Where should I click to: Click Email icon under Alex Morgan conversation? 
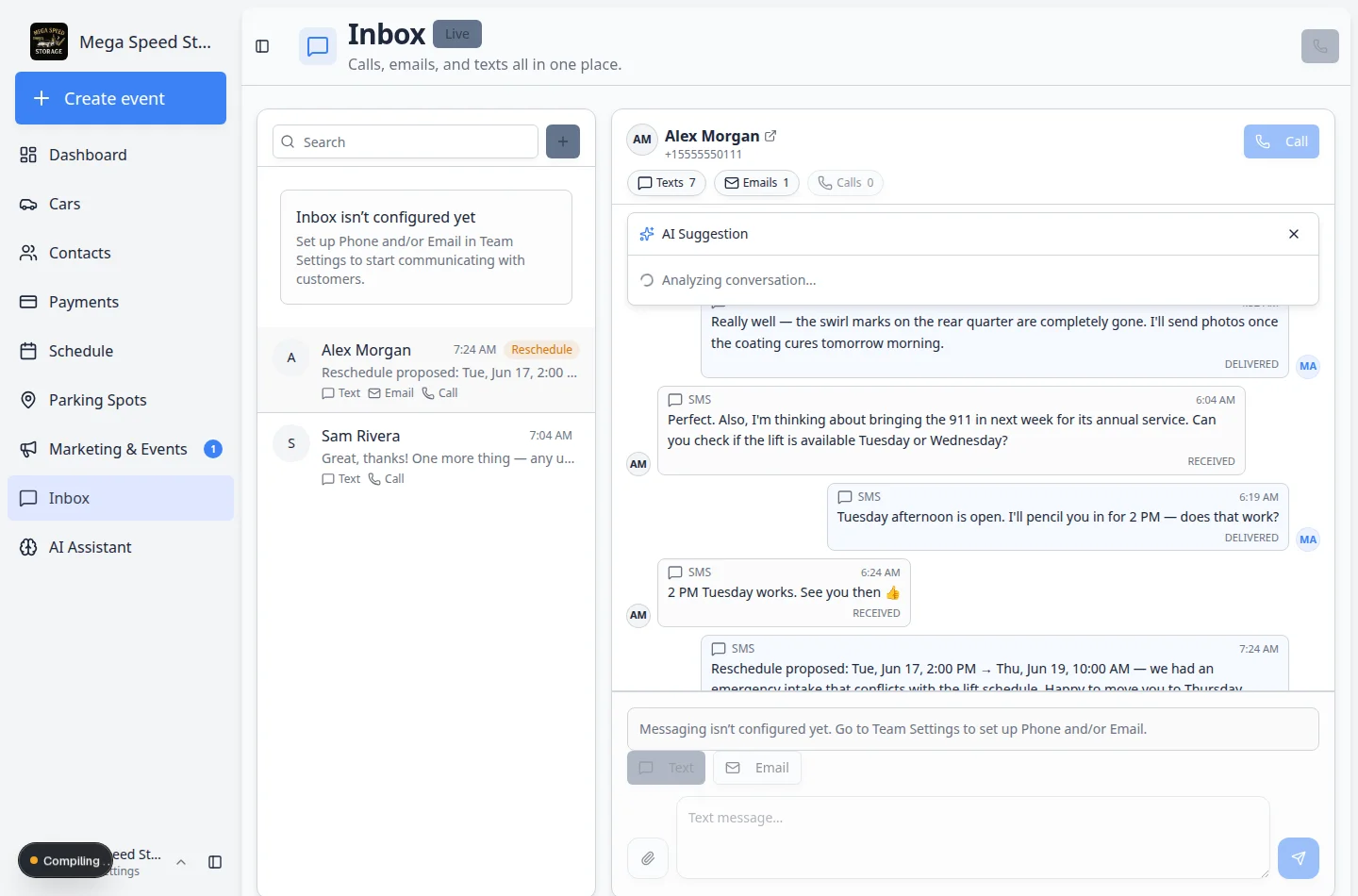point(374,393)
